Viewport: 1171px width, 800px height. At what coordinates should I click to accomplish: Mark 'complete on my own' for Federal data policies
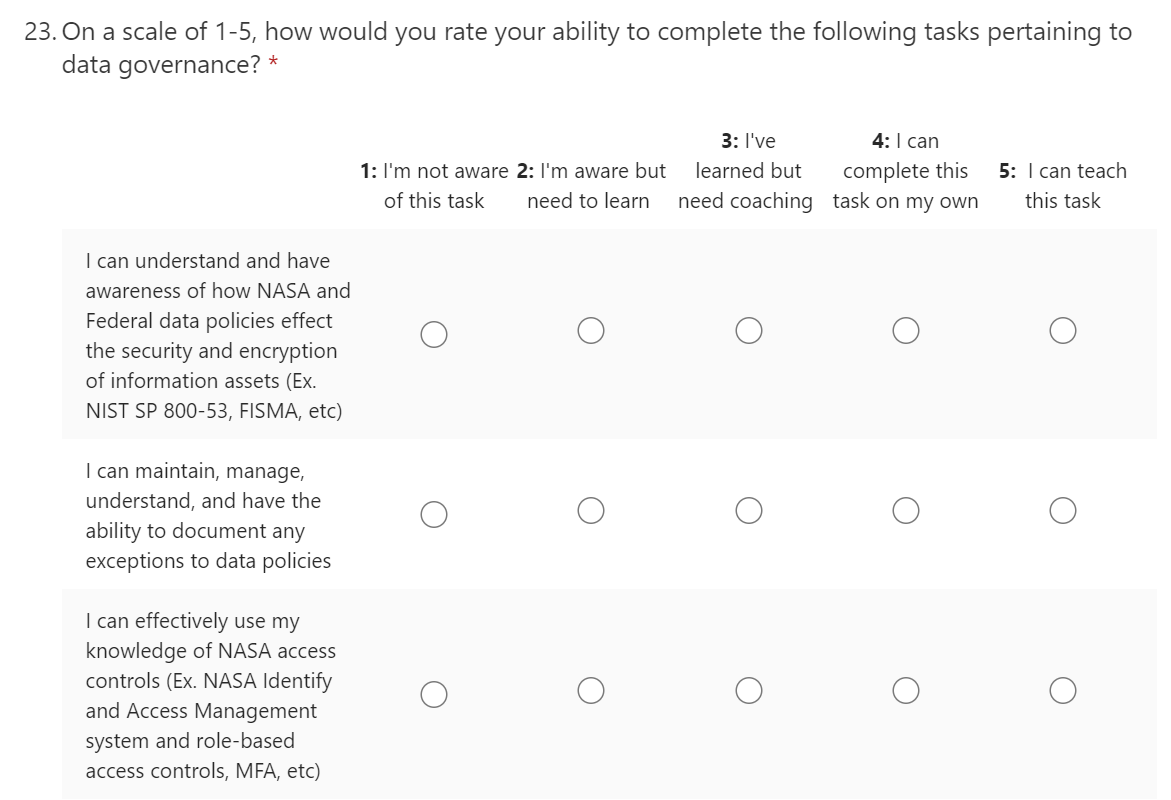[x=906, y=331]
